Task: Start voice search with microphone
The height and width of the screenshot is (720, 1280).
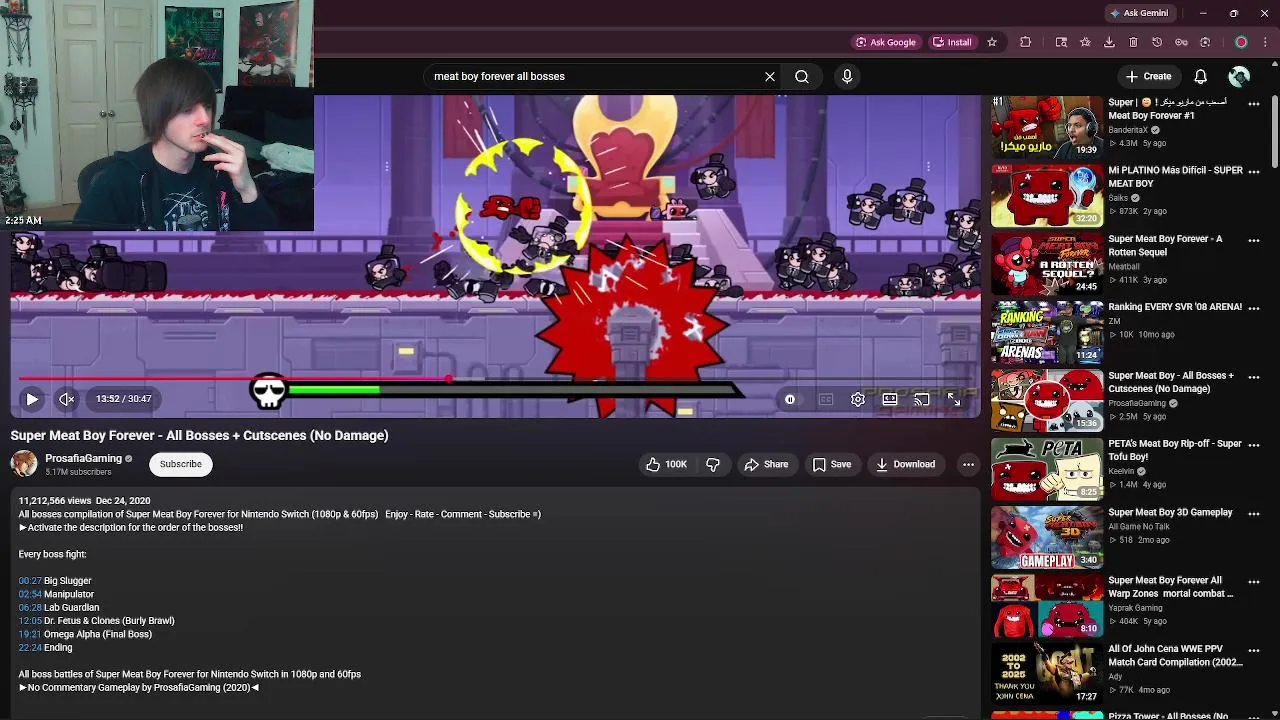Action: [x=847, y=76]
